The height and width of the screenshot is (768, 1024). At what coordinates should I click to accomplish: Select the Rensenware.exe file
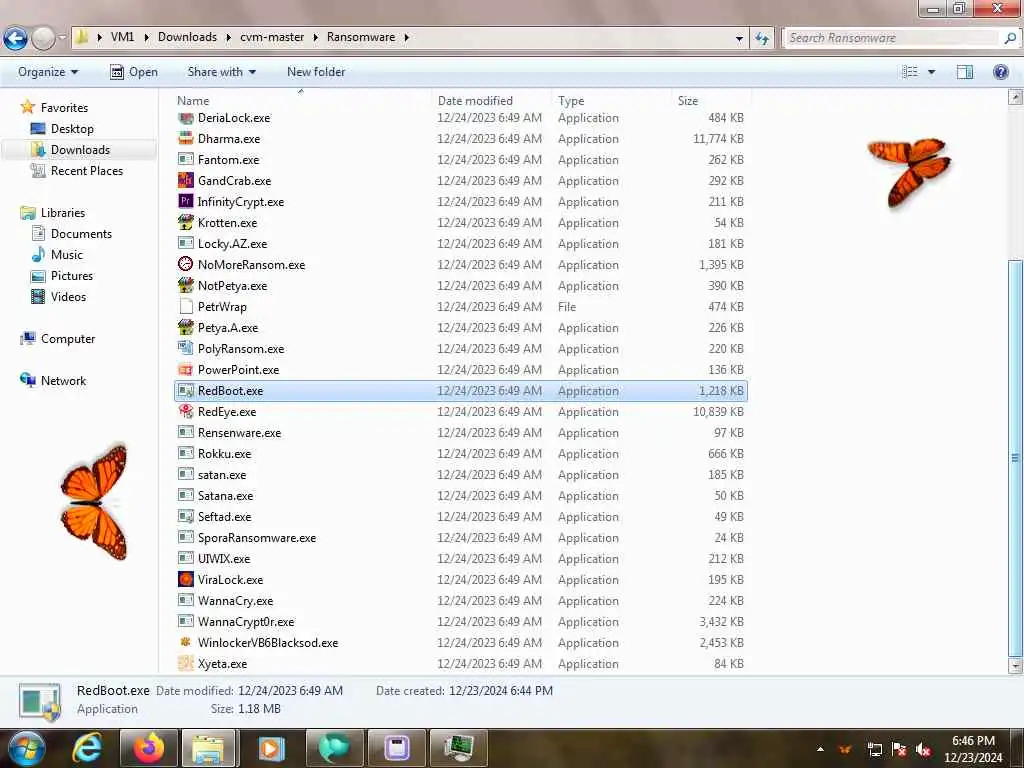pos(461,432)
